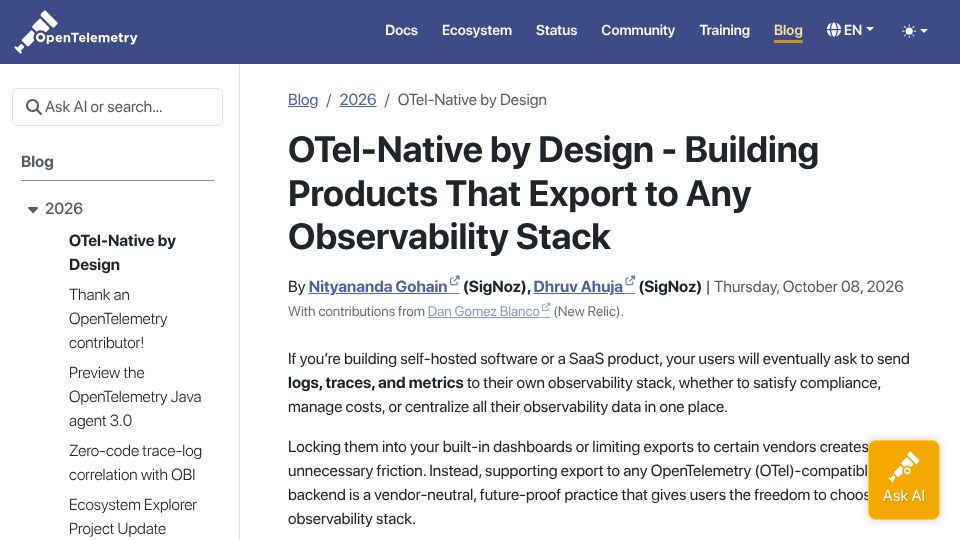Focus the Ask AI or search field

(118, 107)
